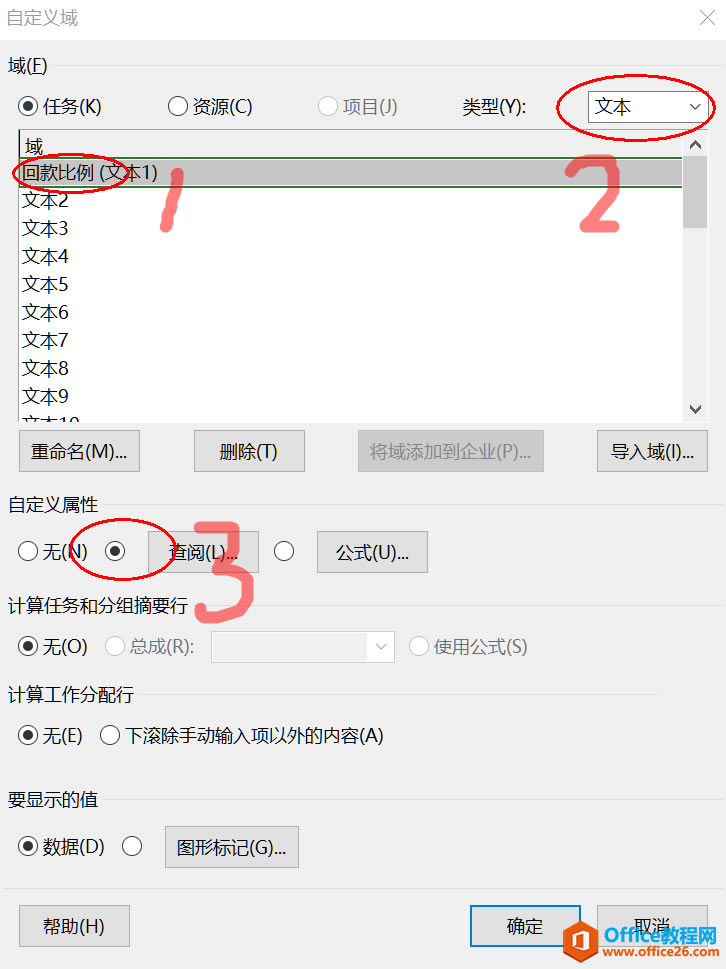Click the 确定 button
This screenshot has height=969, width=726.
[525, 926]
